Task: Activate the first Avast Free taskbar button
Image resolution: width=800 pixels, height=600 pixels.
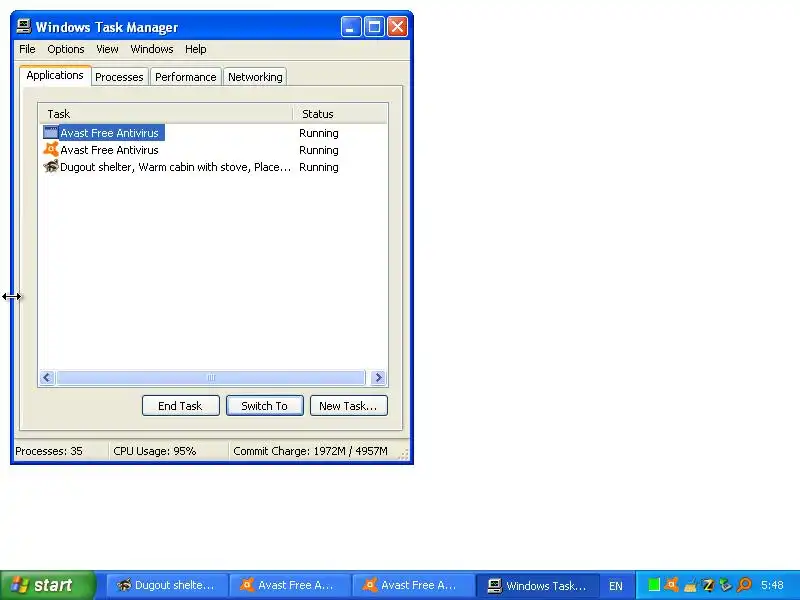Action: [289, 585]
